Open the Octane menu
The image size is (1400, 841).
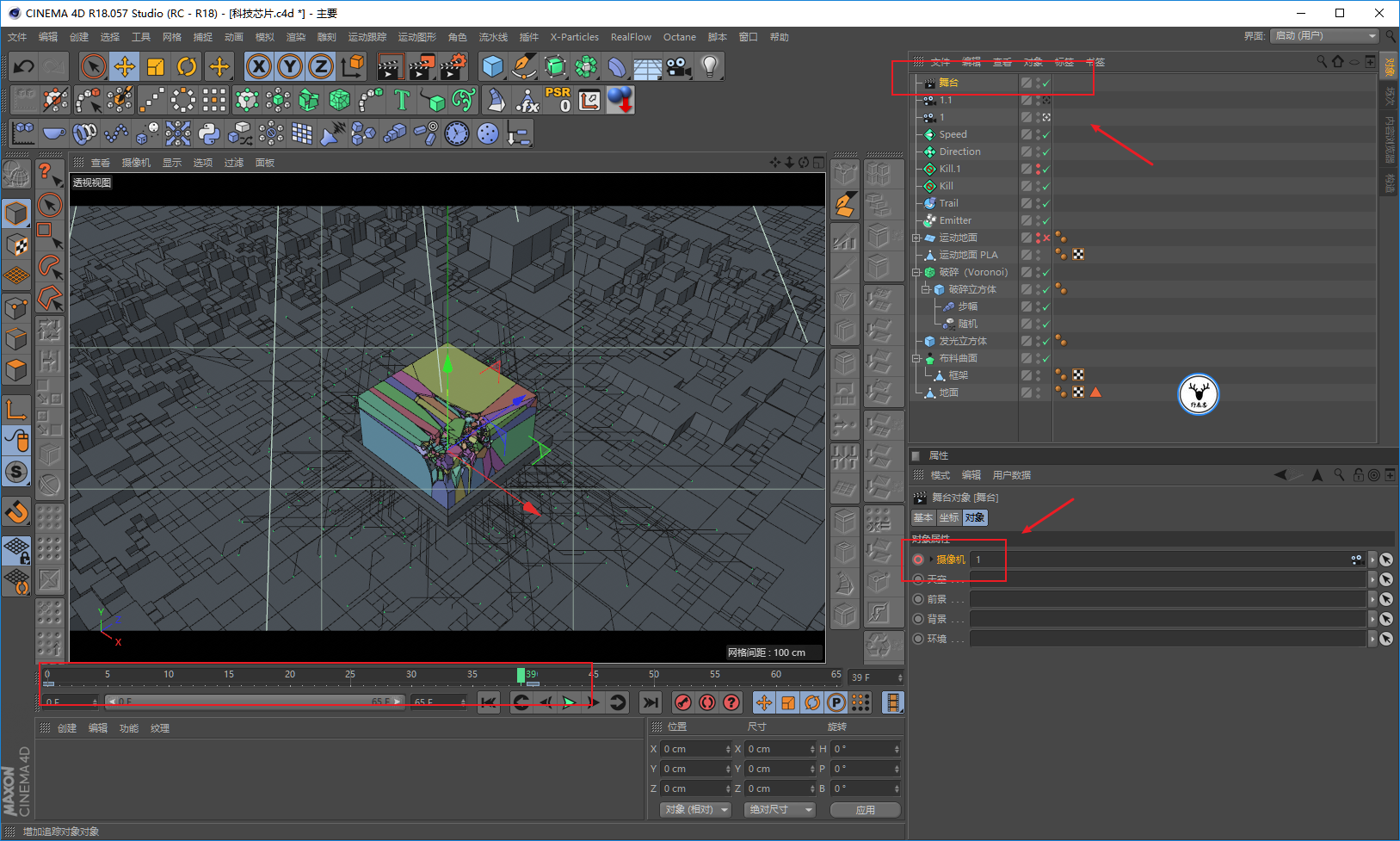(x=680, y=37)
